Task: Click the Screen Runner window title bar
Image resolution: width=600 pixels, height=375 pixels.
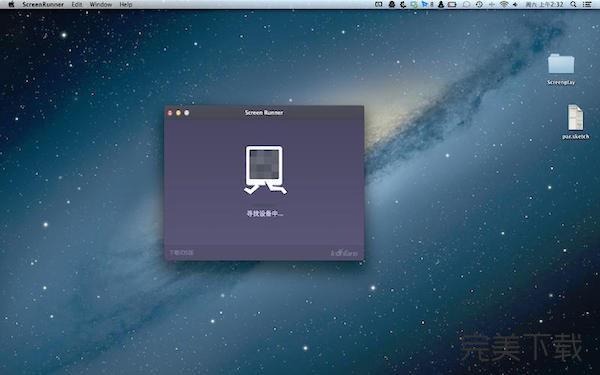Action: [x=264, y=112]
